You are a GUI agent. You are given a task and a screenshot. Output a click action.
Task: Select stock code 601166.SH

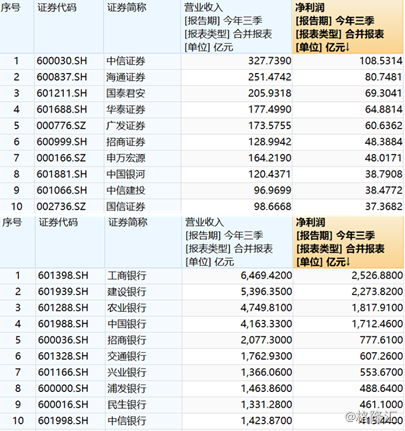[x=63, y=372]
